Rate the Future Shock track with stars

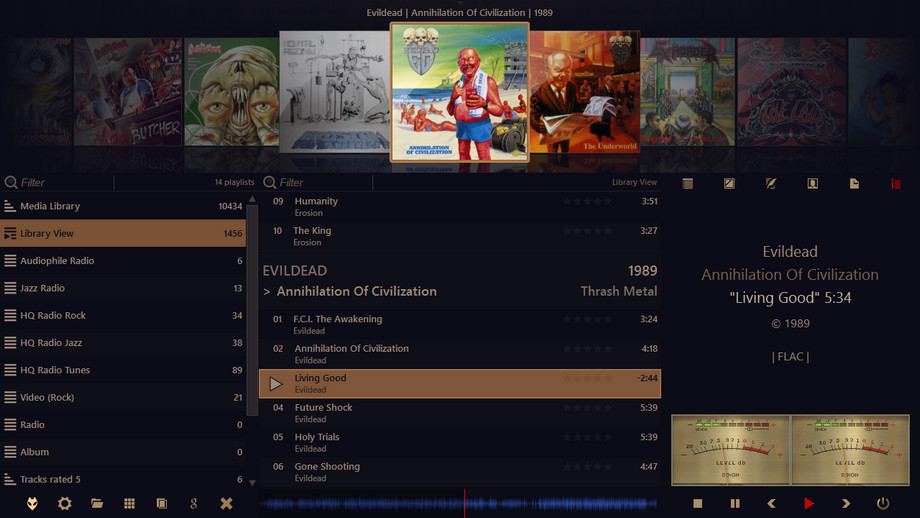coord(587,407)
